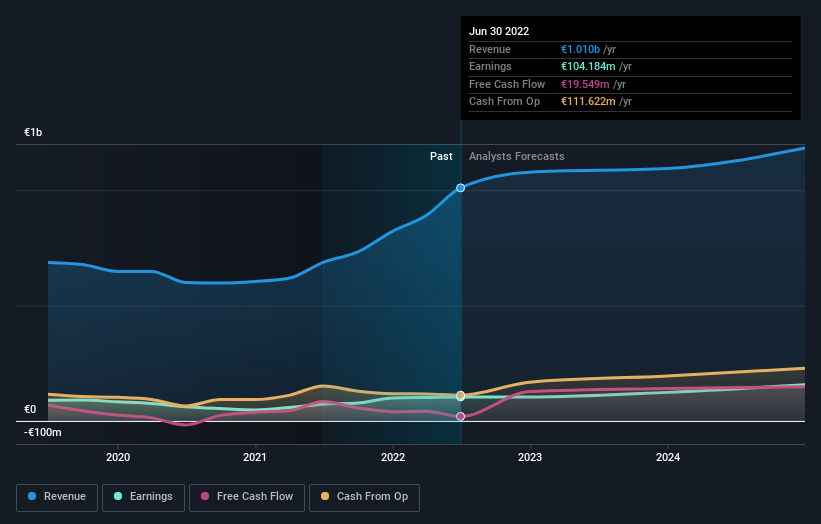Click the €1.010b revenue value in tooltip
Viewport: 821px width, 524px height.
[x=580, y=49]
